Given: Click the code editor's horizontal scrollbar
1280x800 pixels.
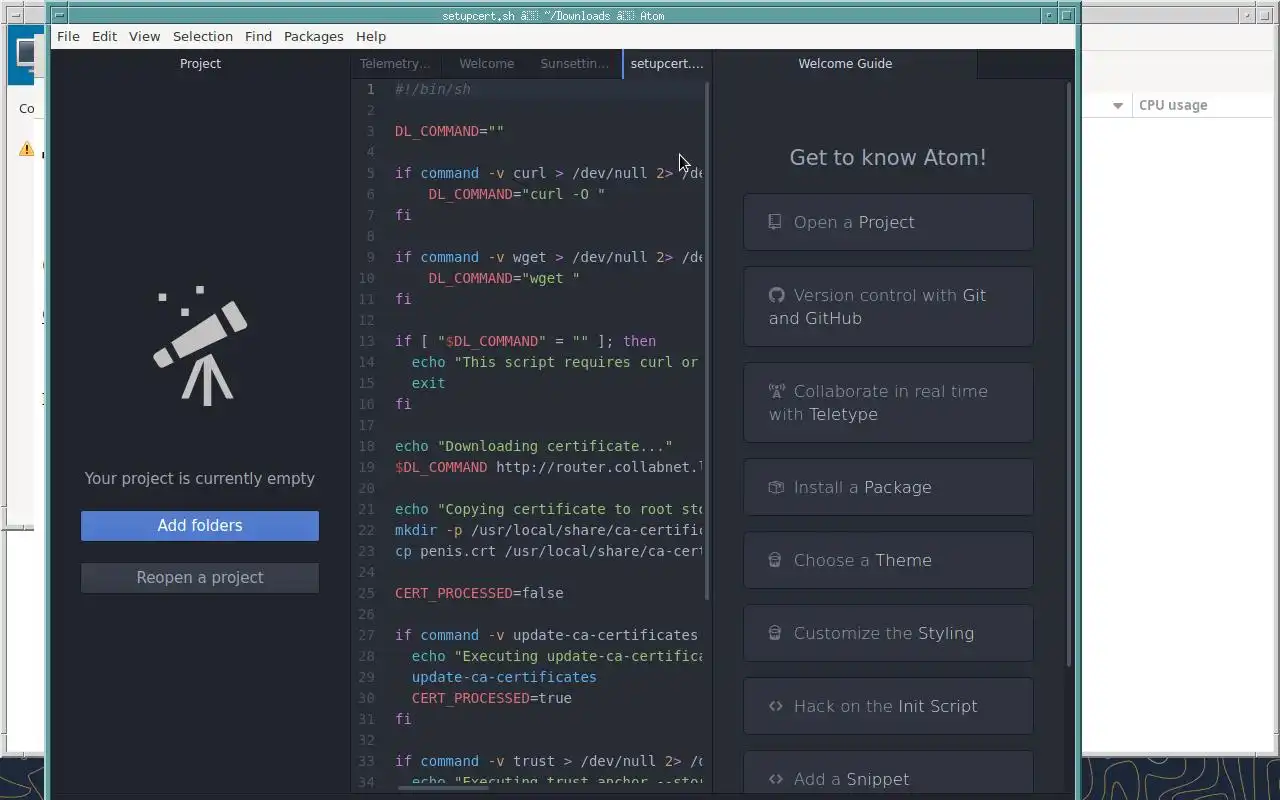Looking at the screenshot, I should pyautogui.click(x=443, y=788).
